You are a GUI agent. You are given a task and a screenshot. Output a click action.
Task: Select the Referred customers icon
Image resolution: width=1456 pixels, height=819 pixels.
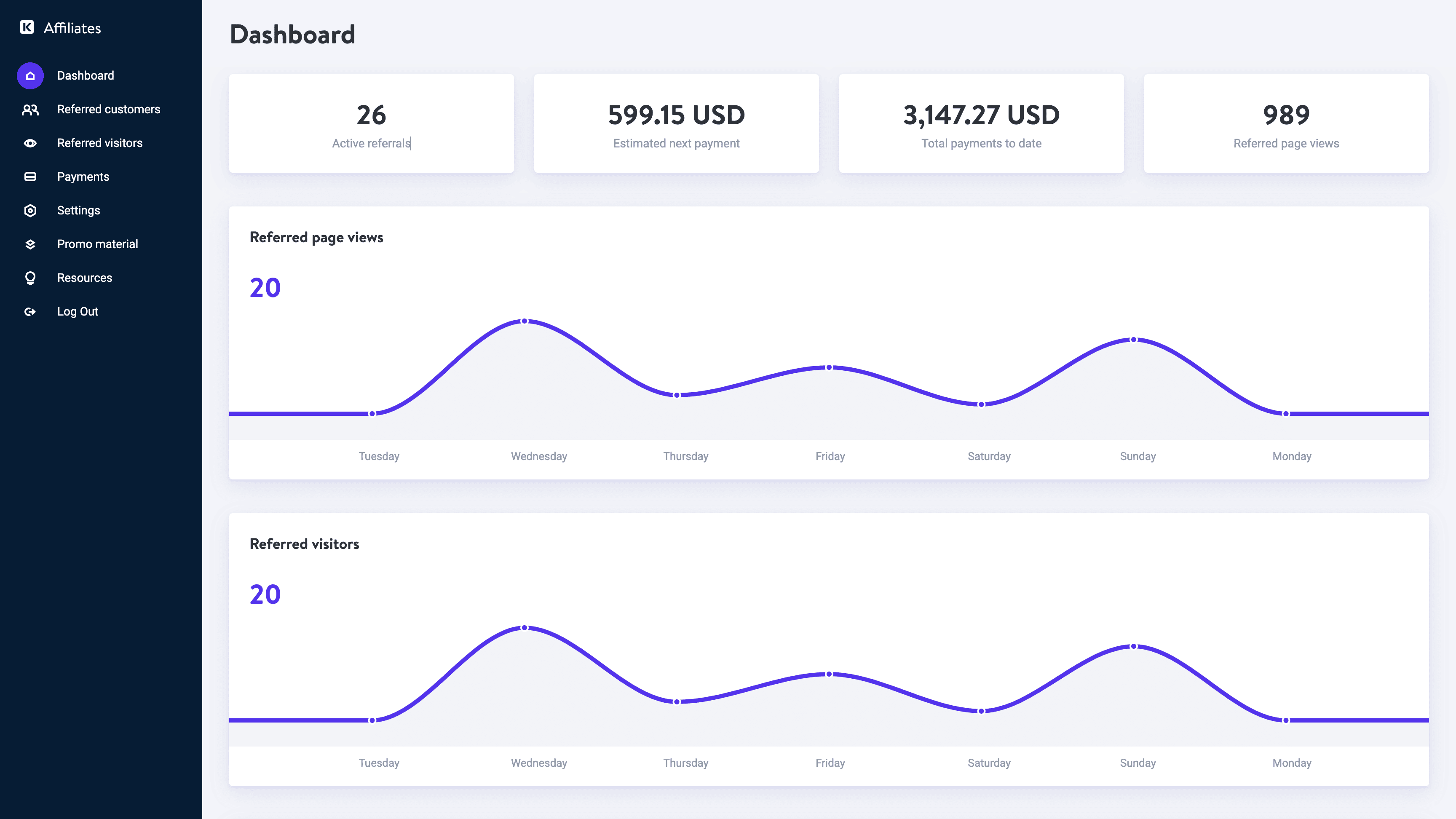[x=30, y=109]
